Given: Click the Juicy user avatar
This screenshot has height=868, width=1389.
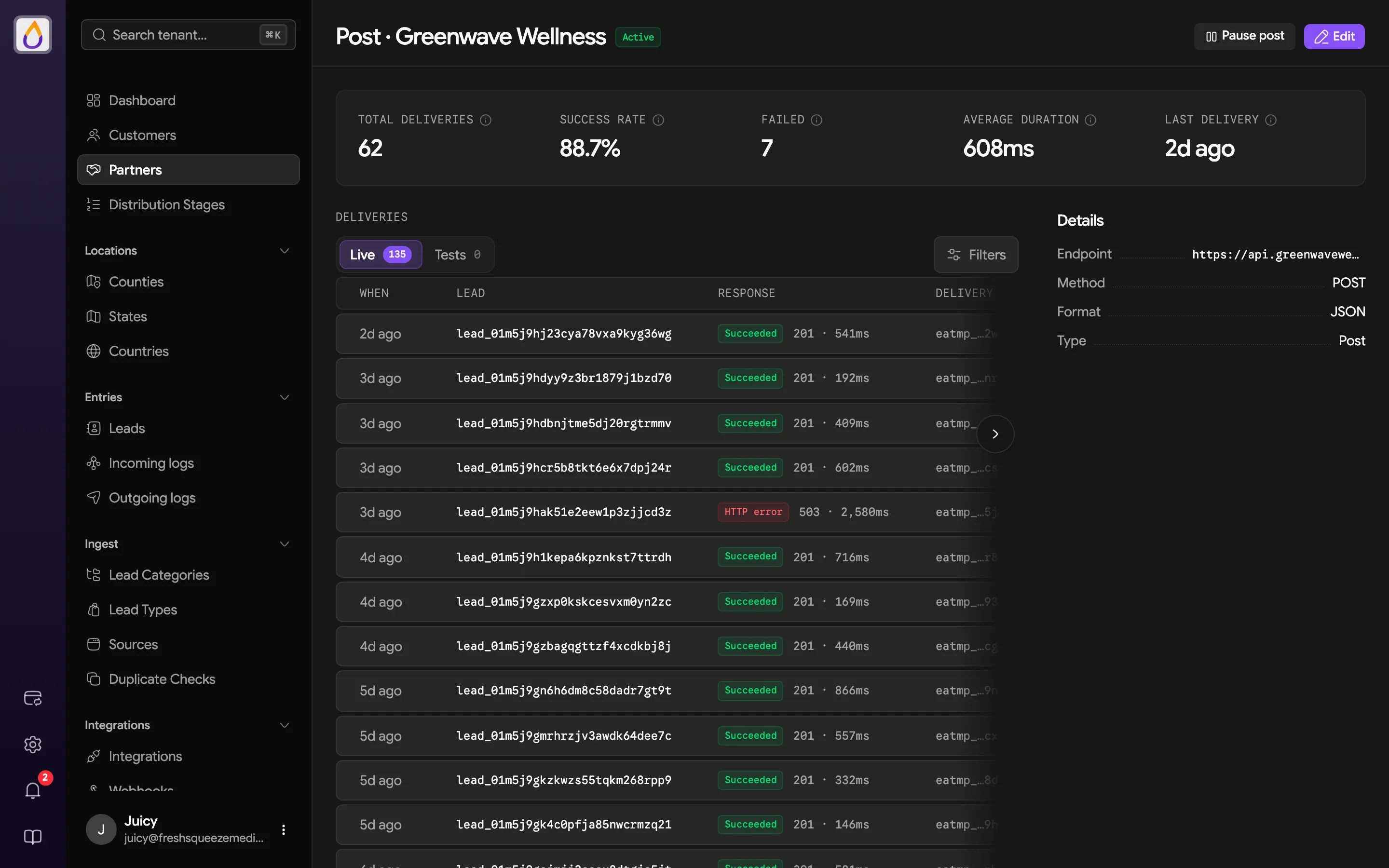Looking at the screenshot, I should [101, 829].
